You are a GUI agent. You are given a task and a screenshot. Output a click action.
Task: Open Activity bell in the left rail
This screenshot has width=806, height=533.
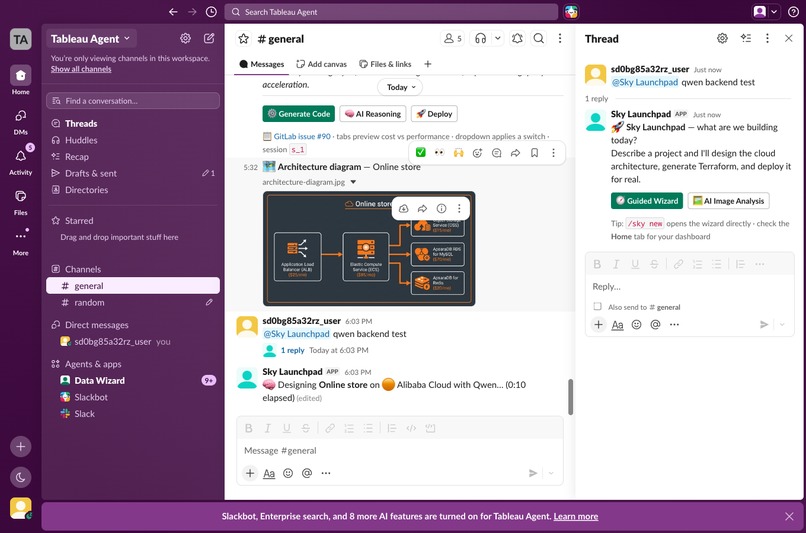tap(21, 161)
